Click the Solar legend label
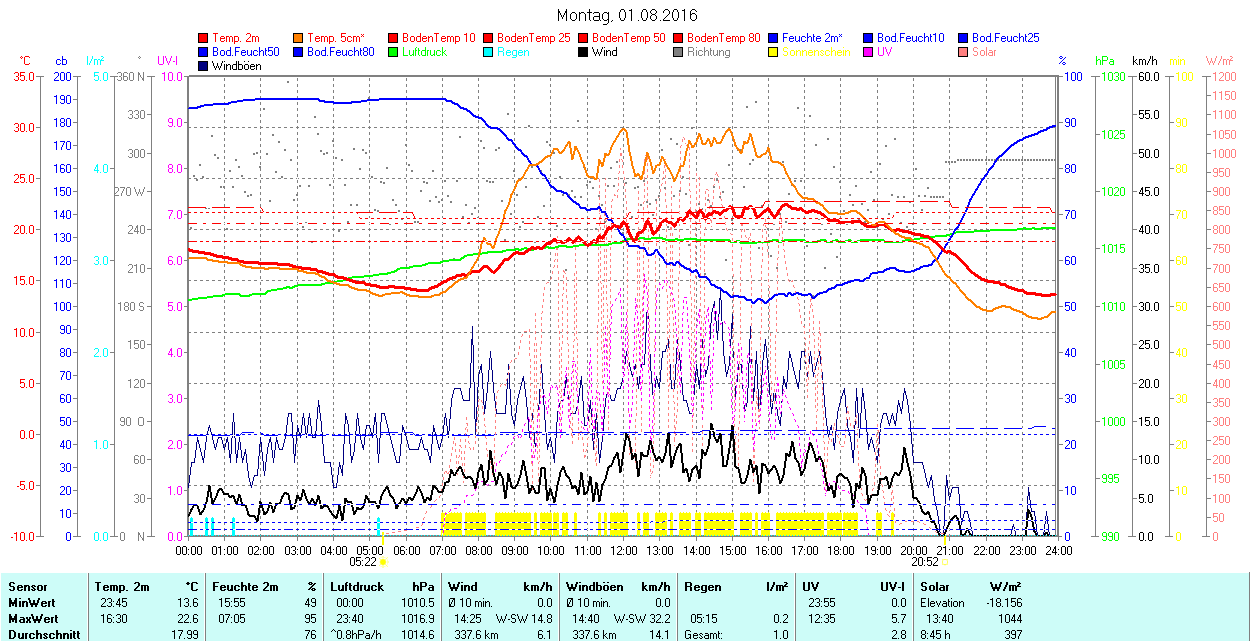The image size is (1250, 641). point(984,52)
